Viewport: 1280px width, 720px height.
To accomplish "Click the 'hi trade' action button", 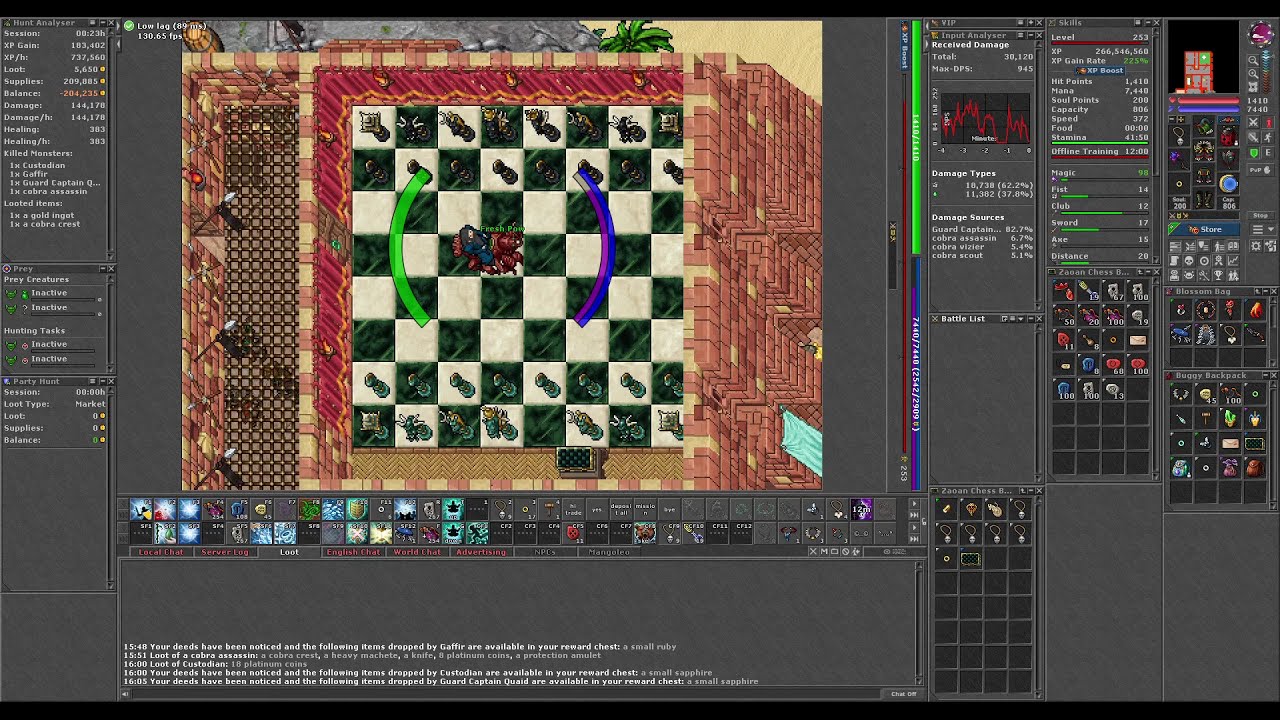I will (574, 509).
